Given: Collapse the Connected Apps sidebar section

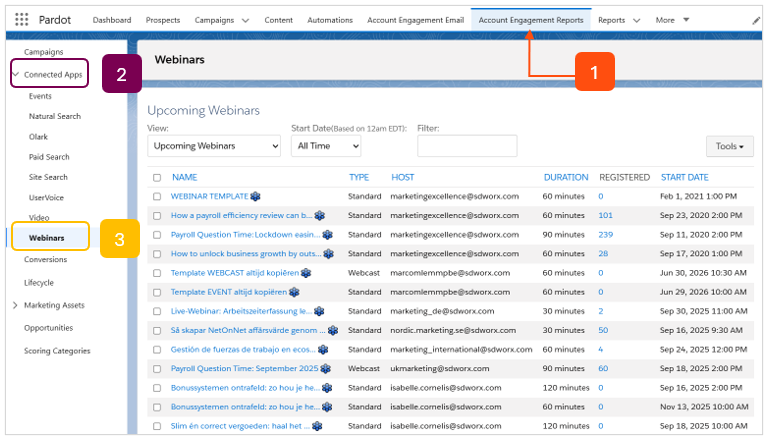Looking at the screenshot, I should pyautogui.click(x=16, y=74).
